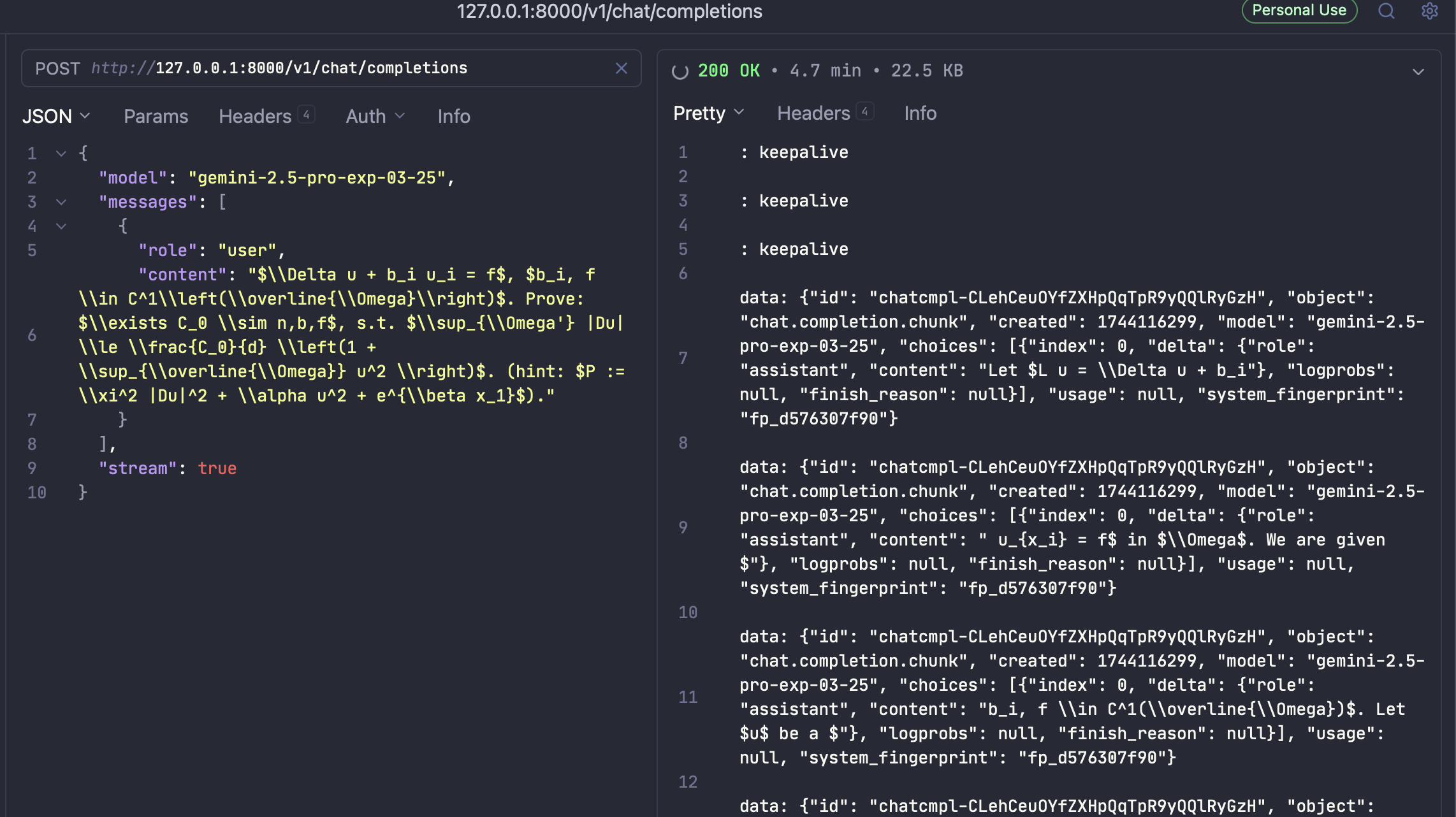Click response line number 11

click(x=688, y=697)
